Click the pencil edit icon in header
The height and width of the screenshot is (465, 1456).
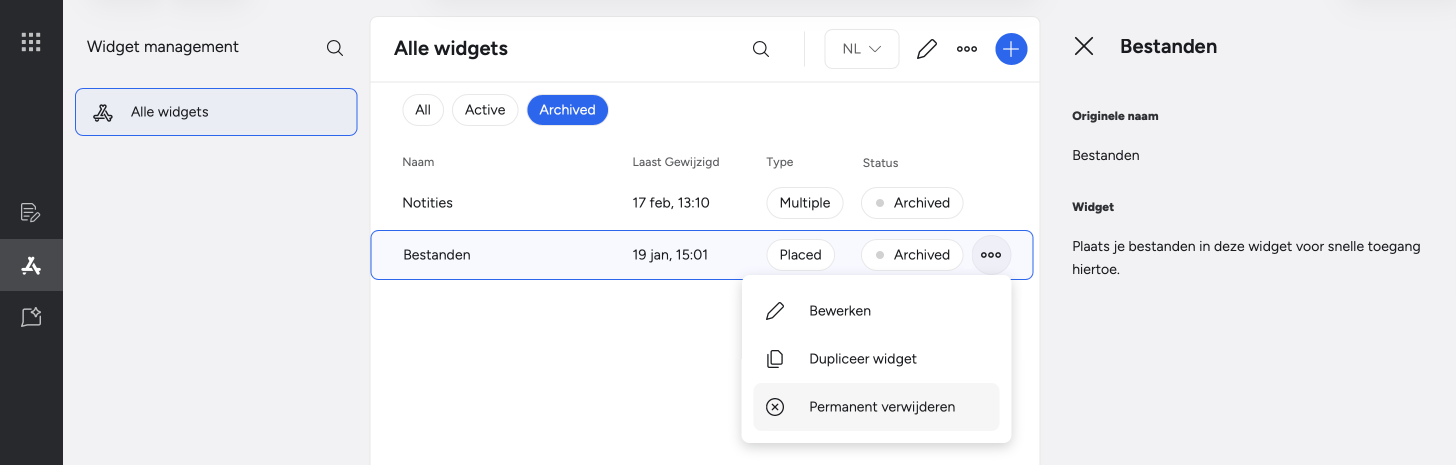927,49
